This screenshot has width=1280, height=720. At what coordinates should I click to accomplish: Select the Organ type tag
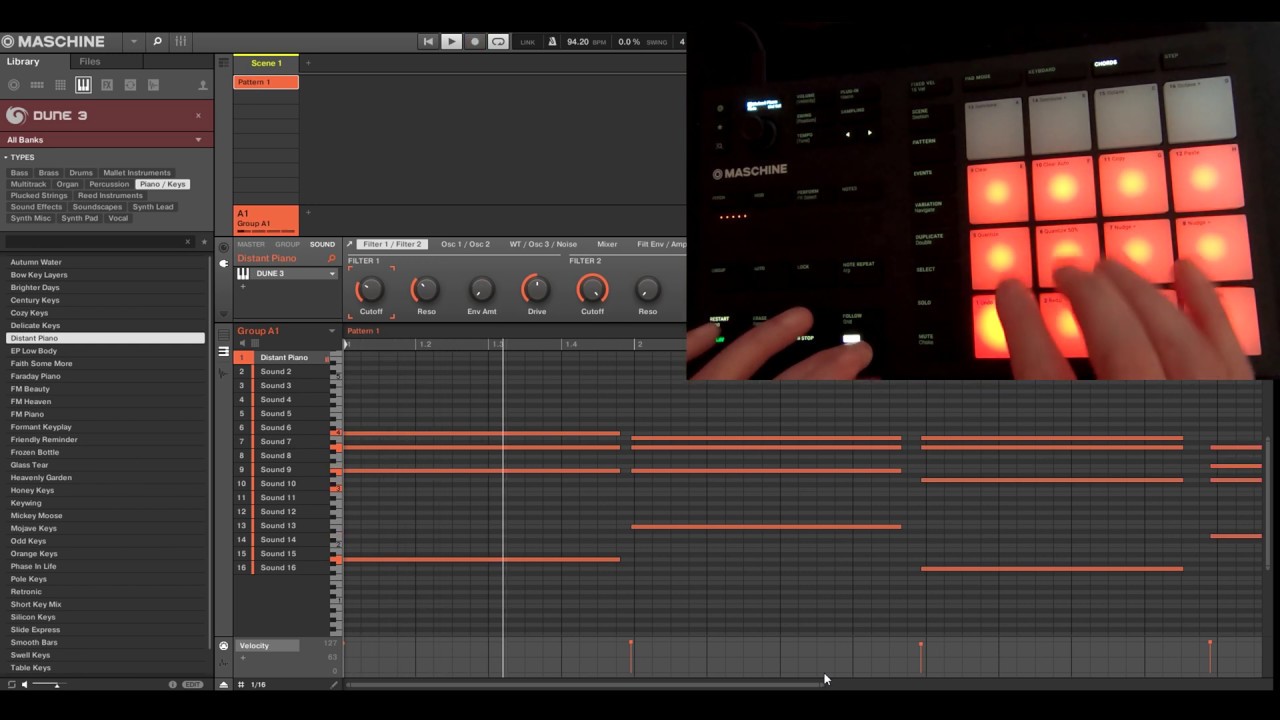[x=67, y=184]
